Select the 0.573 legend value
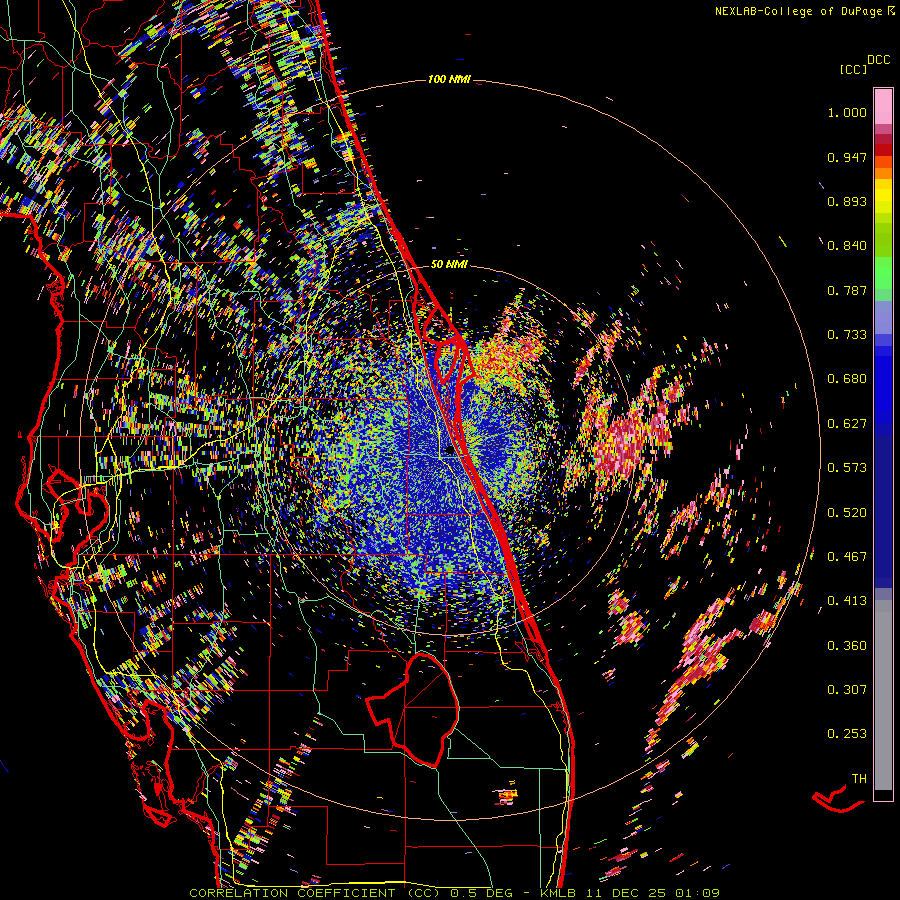The width and height of the screenshot is (900, 900). point(847,468)
